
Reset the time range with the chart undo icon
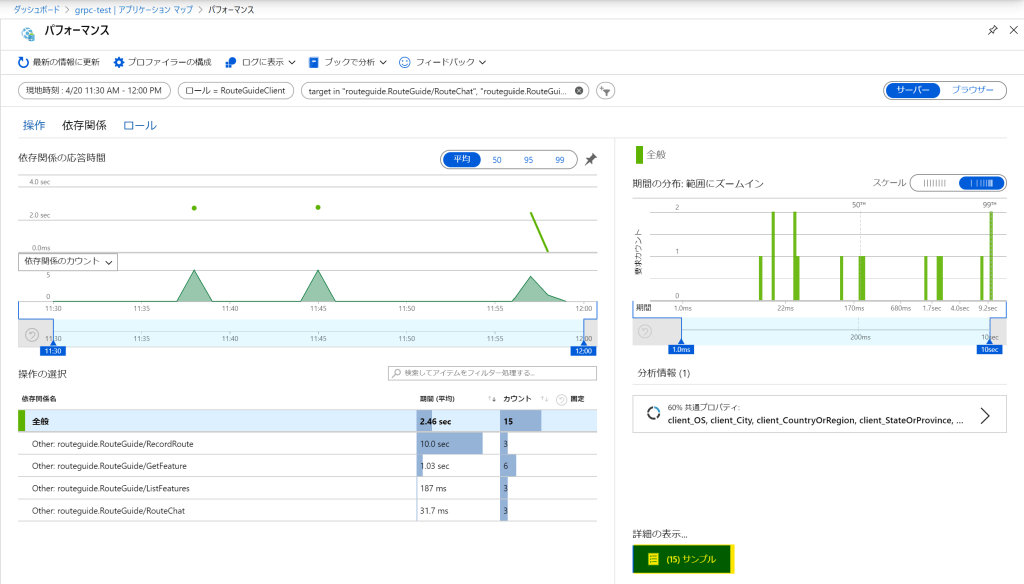pos(32,333)
